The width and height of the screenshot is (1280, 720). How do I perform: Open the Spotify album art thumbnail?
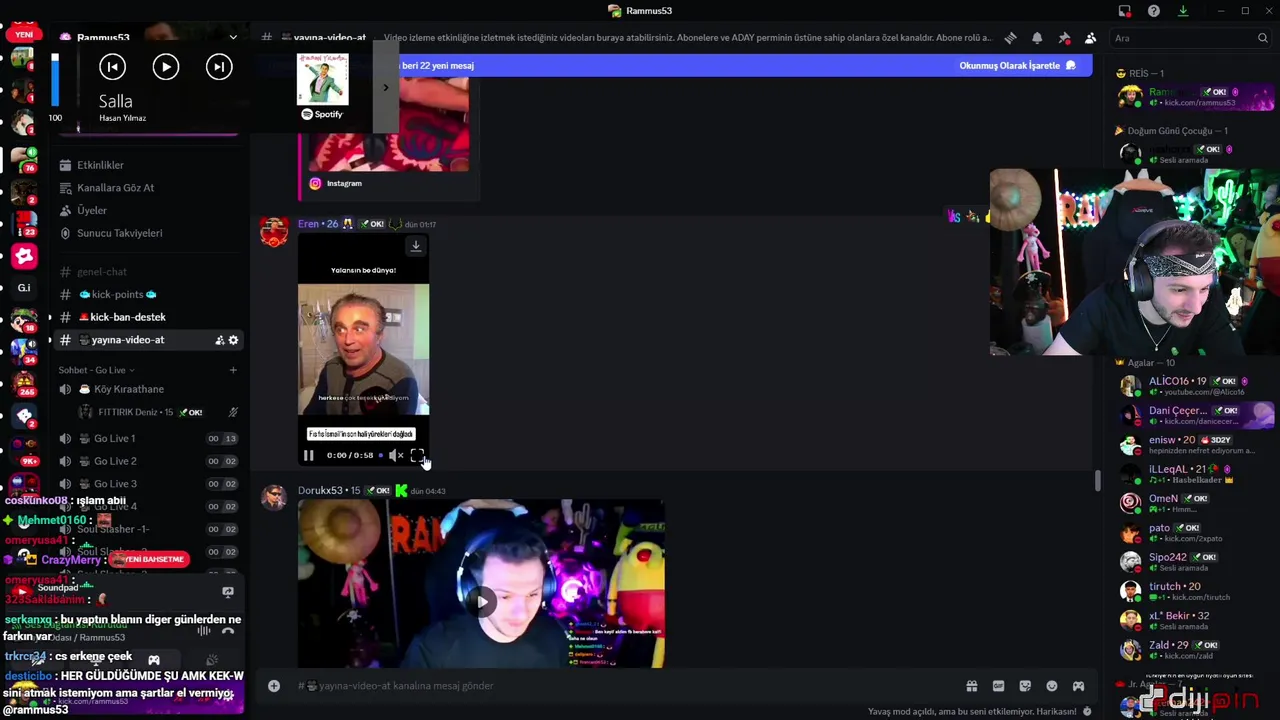point(322,81)
